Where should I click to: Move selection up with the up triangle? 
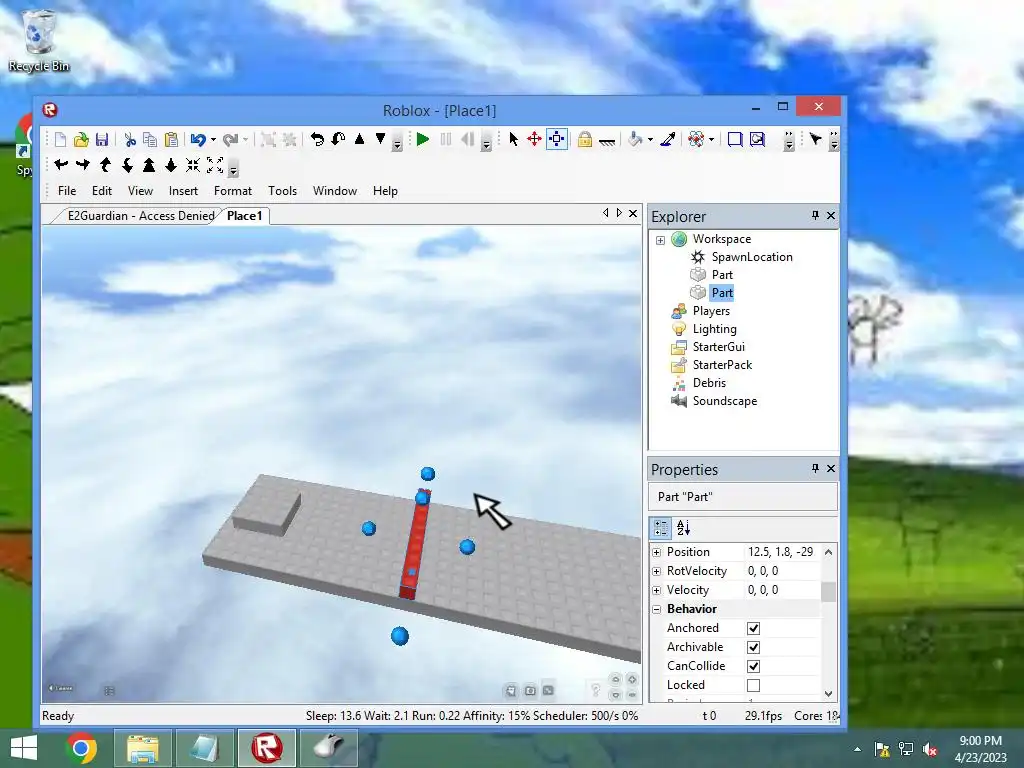359,139
